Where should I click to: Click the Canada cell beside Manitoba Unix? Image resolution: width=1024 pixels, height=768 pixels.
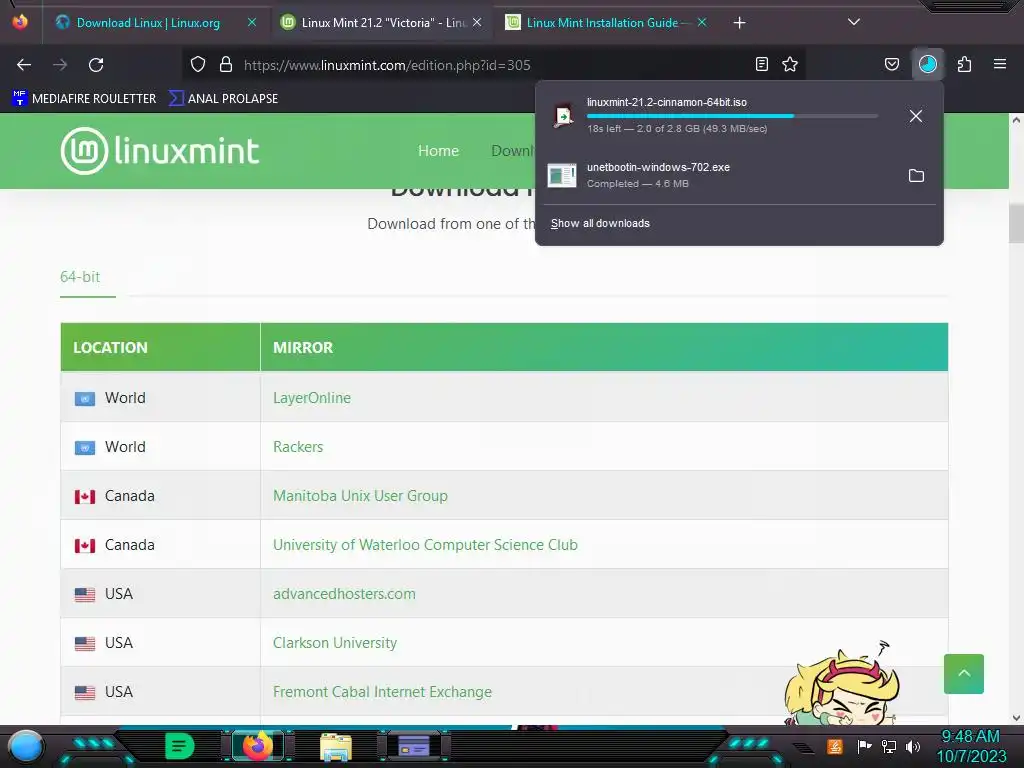(160, 496)
